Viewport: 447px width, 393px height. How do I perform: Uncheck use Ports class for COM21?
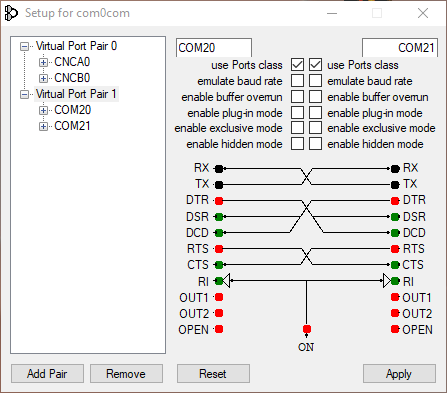point(315,65)
